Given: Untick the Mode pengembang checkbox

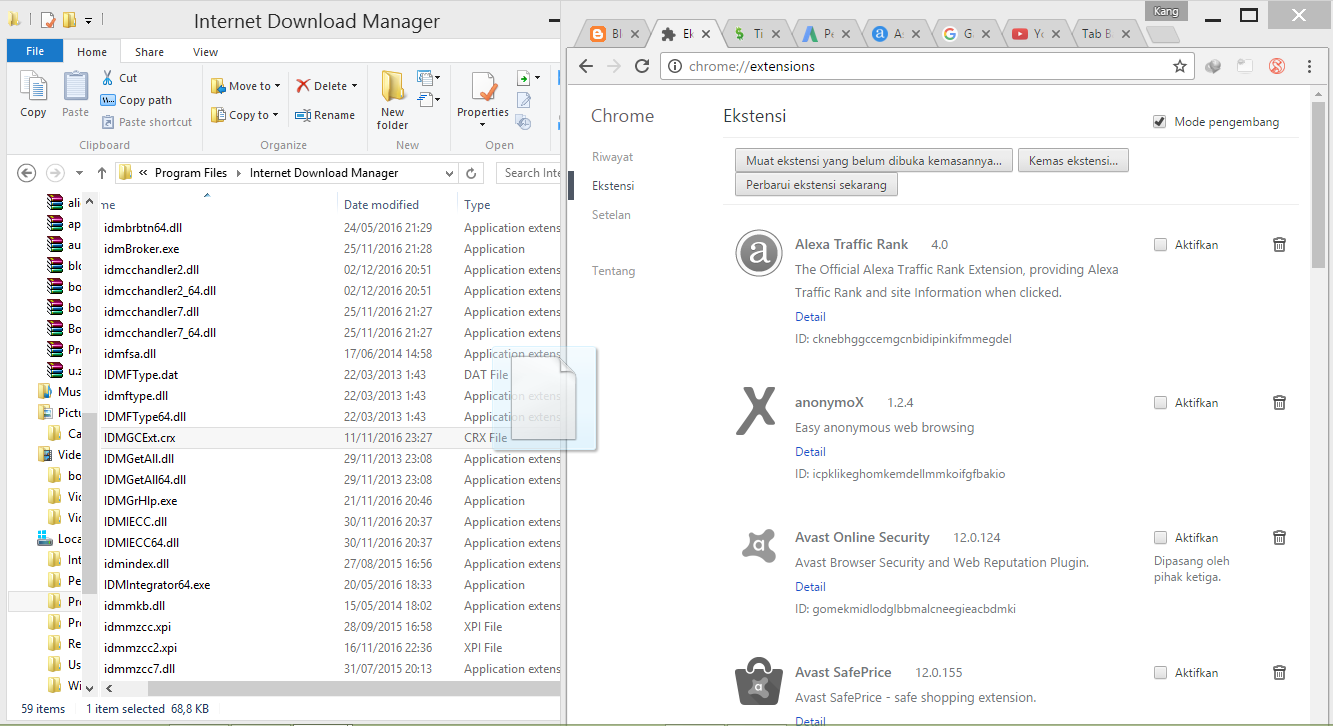Looking at the screenshot, I should click(1160, 122).
